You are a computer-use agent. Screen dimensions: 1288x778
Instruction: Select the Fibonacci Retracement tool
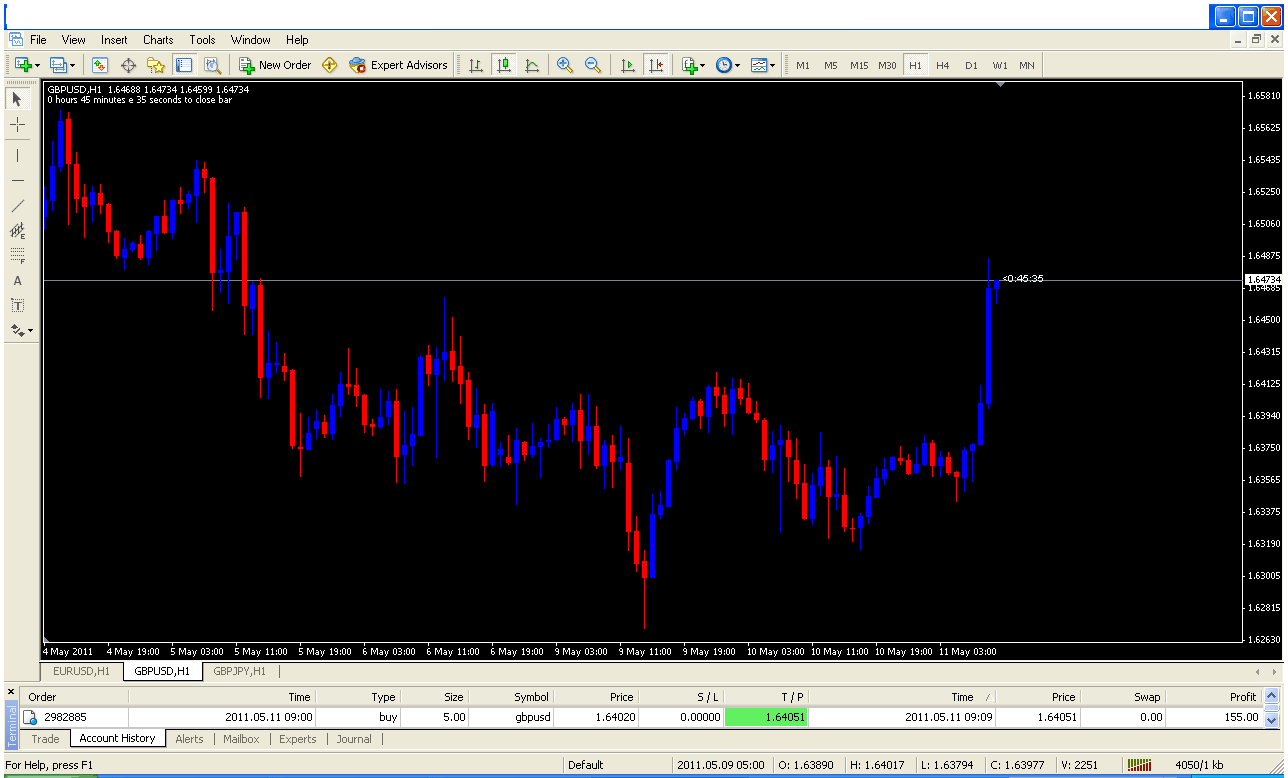[x=17, y=256]
